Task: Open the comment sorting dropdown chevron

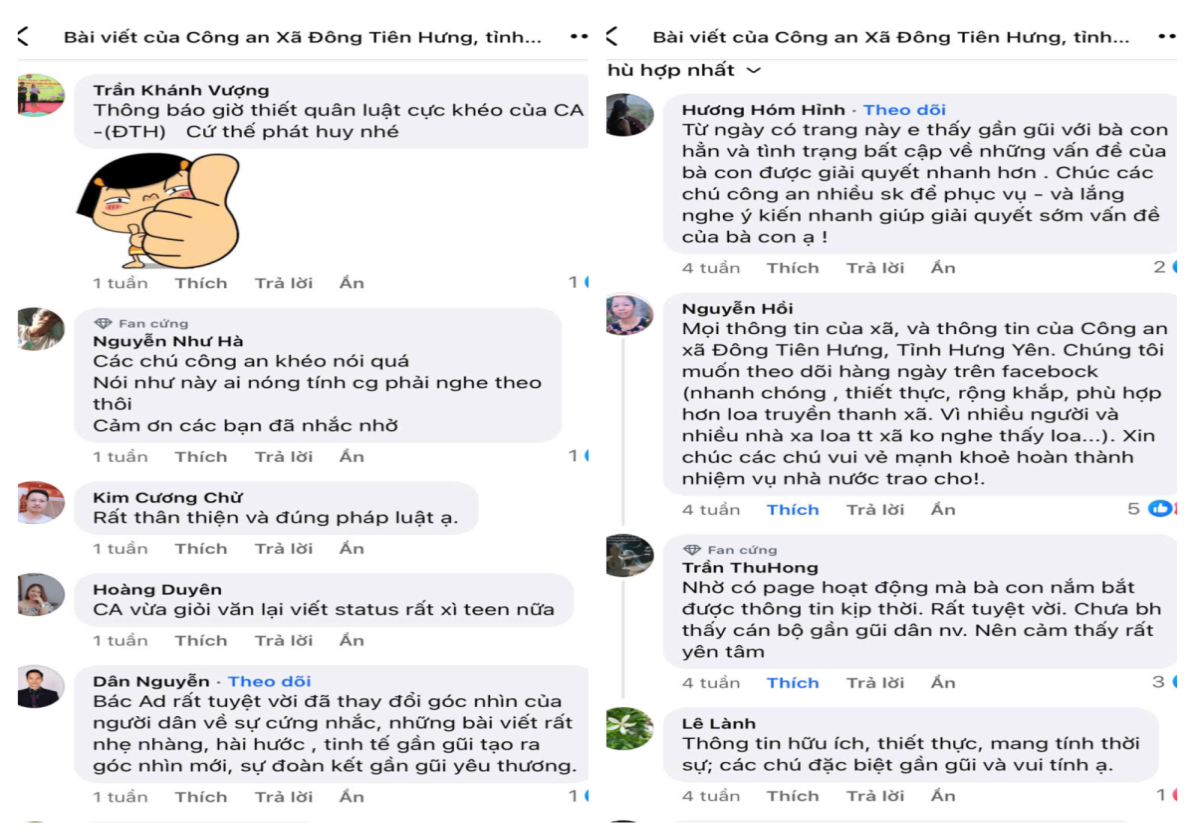Action: [754, 70]
